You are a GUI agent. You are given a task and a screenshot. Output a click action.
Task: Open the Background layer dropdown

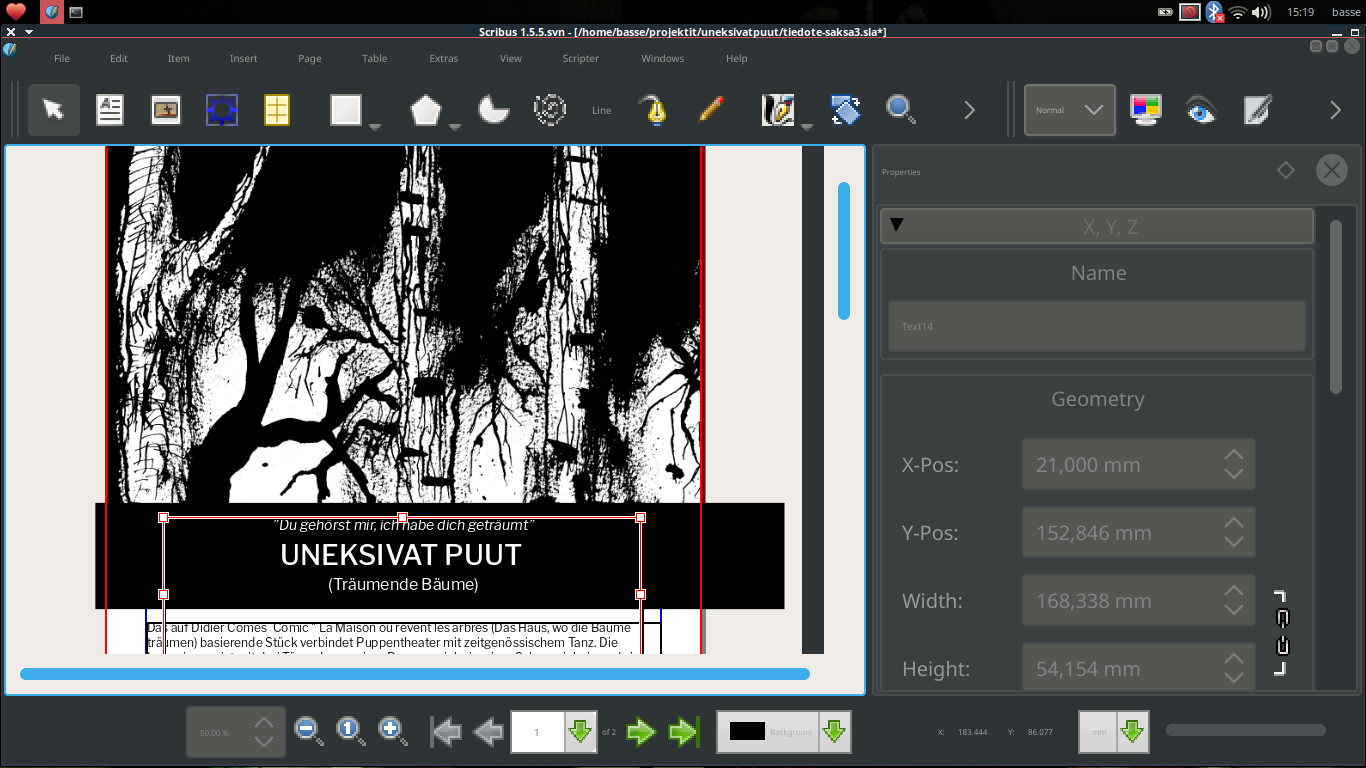(834, 732)
